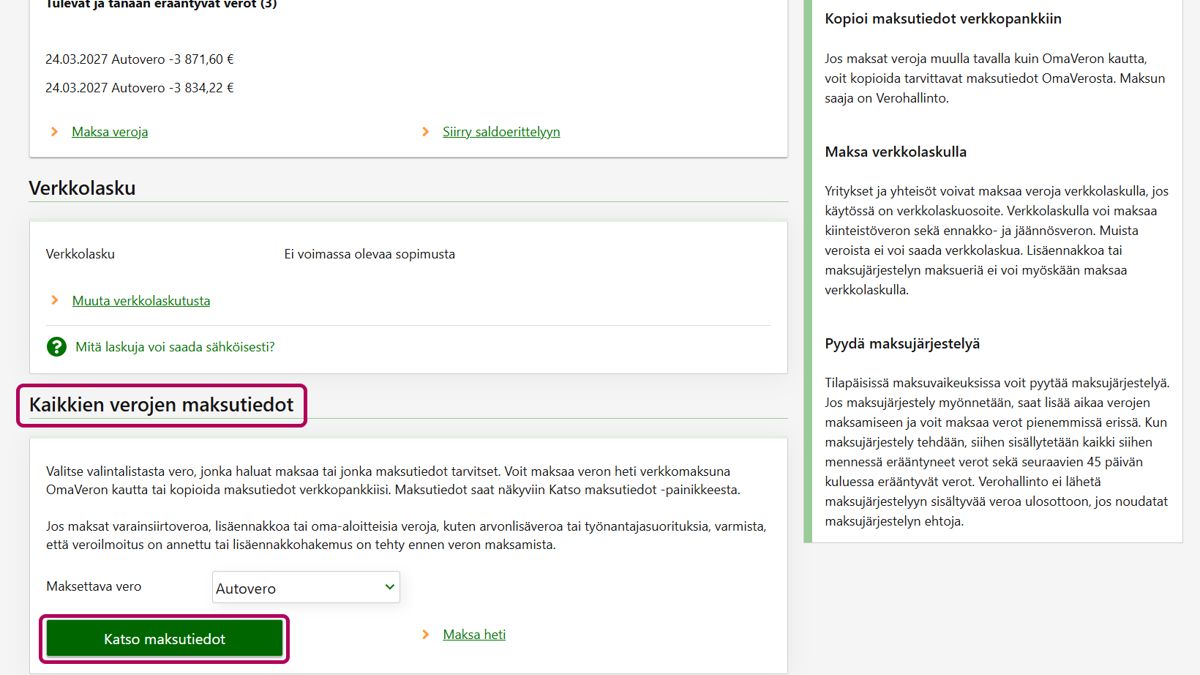The width and height of the screenshot is (1200, 675).
Task: Select the Autovero -3 871,60 € row
Action: pos(139,60)
